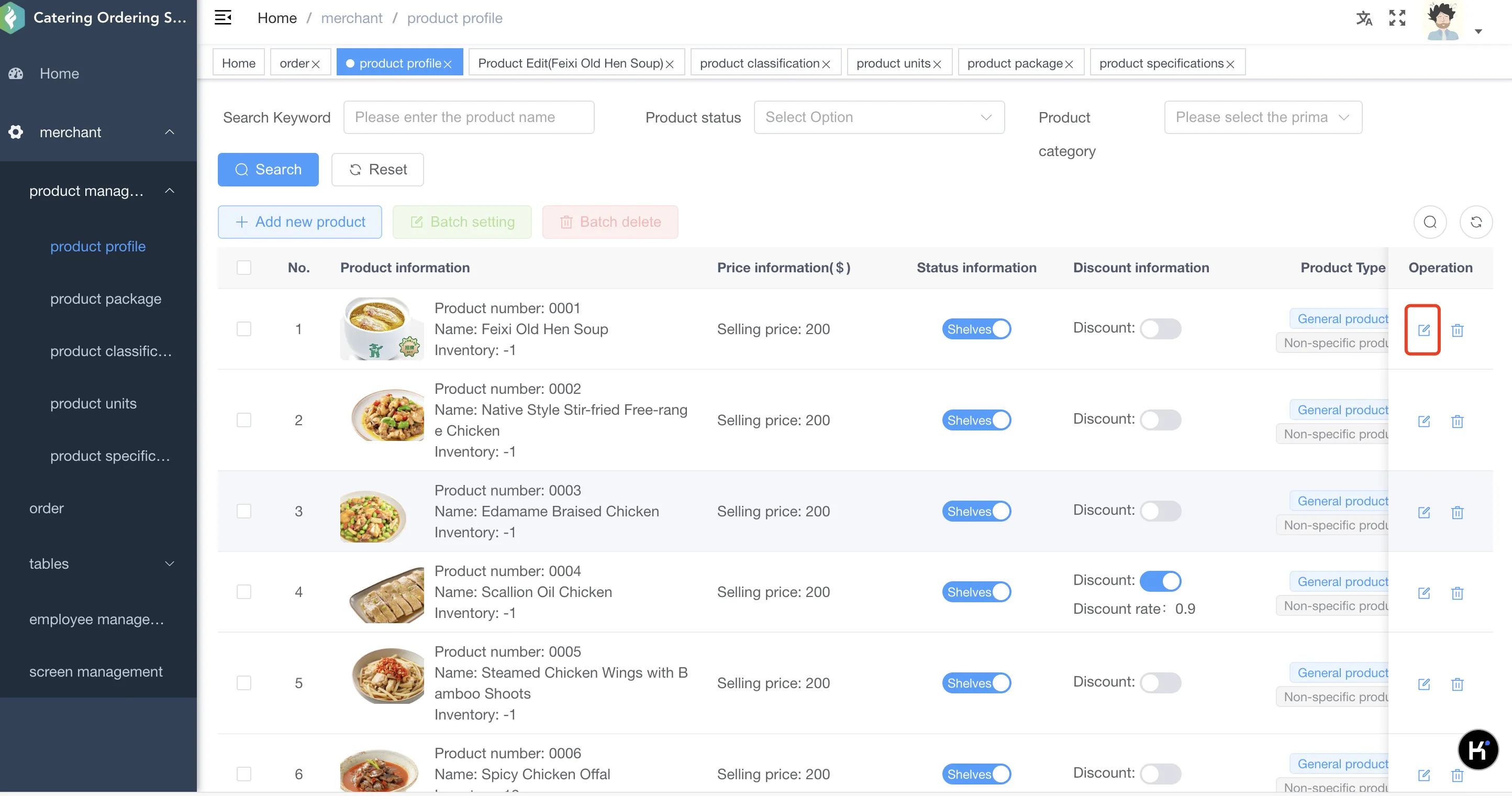Open the language translation icon

coord(1364,18)
